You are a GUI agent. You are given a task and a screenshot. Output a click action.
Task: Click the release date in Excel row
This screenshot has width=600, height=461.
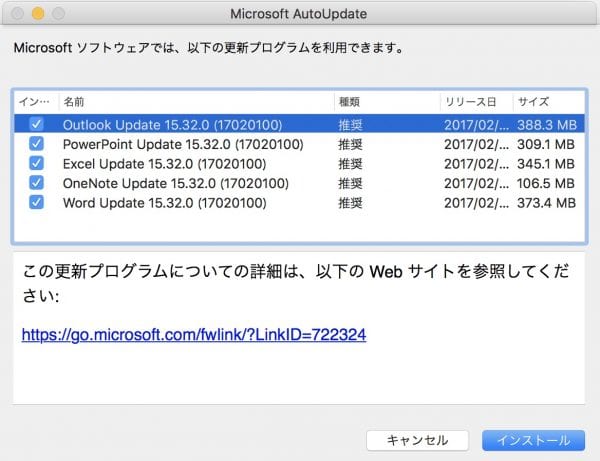476,164
